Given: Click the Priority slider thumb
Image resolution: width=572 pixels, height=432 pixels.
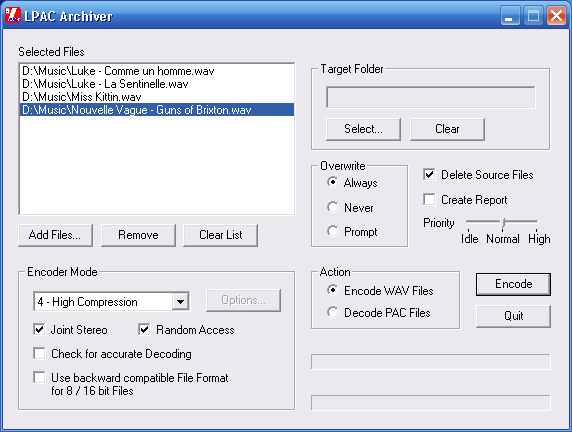Looking at the screenshot, I should coord(503,223).
